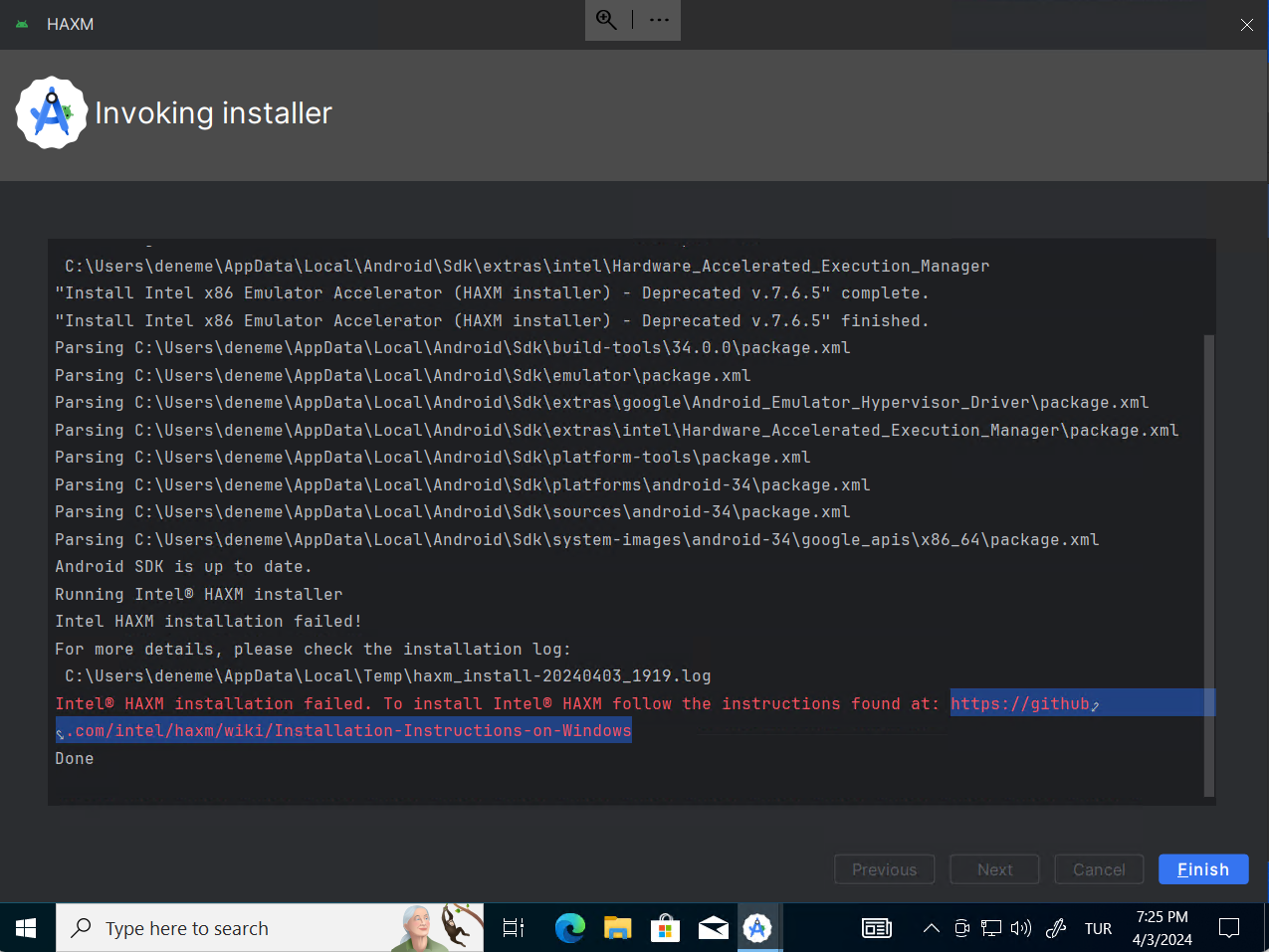Image resolution: width=1269 pixels, height=952 pixels.
Task: Click the Meet Now tray icon
Action: (961, 928)
